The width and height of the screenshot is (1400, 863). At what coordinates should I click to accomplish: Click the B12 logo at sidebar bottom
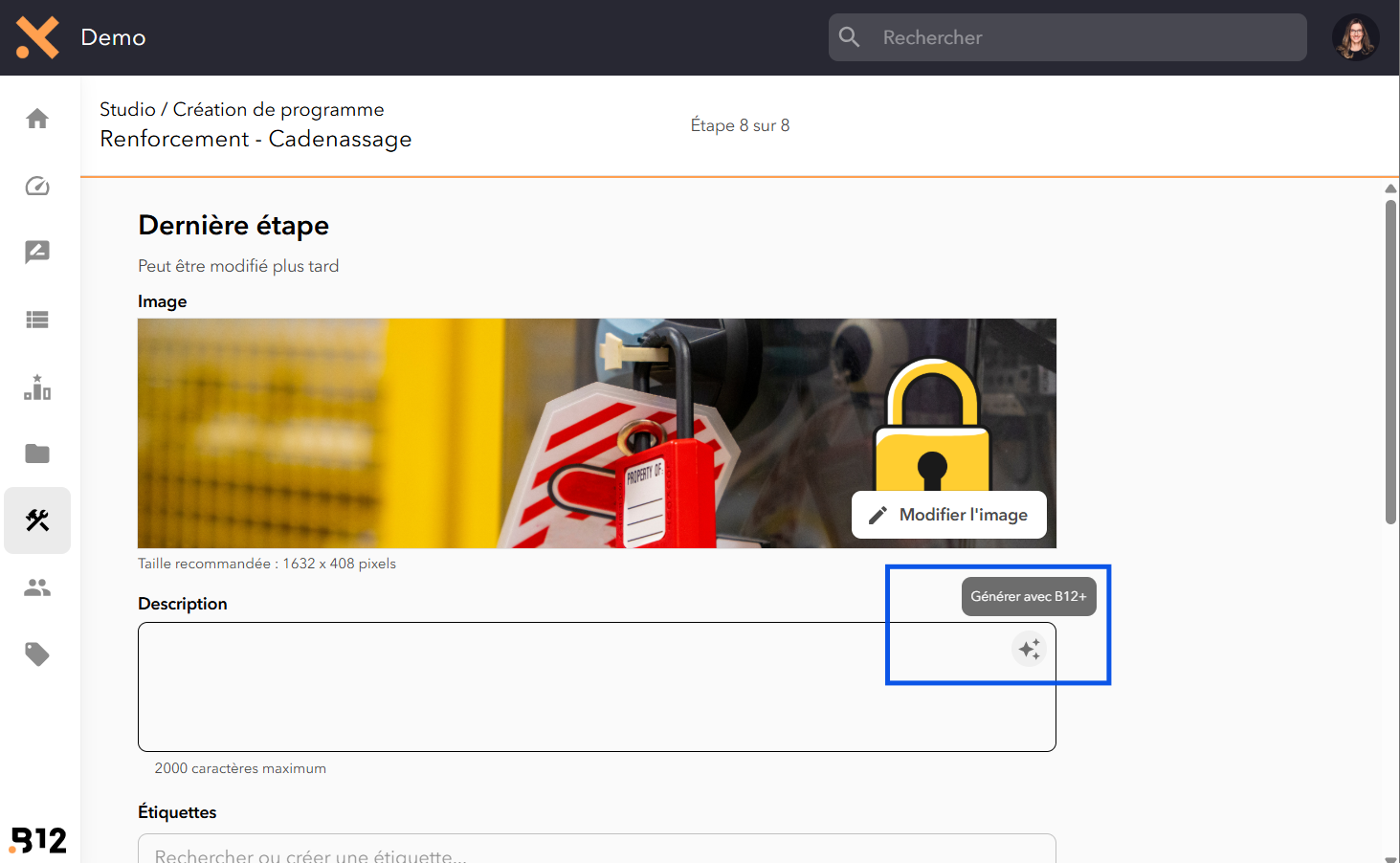pos(38,840)
